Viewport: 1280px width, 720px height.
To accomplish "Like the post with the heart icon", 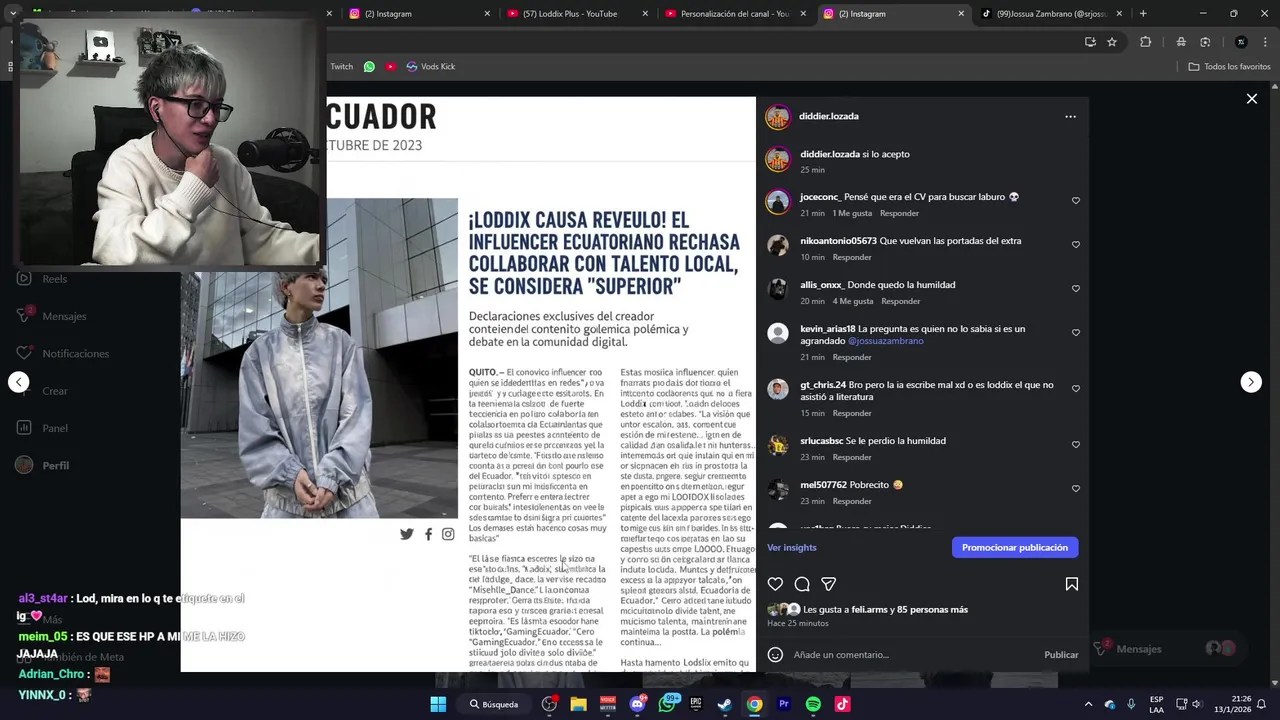I will tap(775, 584).
